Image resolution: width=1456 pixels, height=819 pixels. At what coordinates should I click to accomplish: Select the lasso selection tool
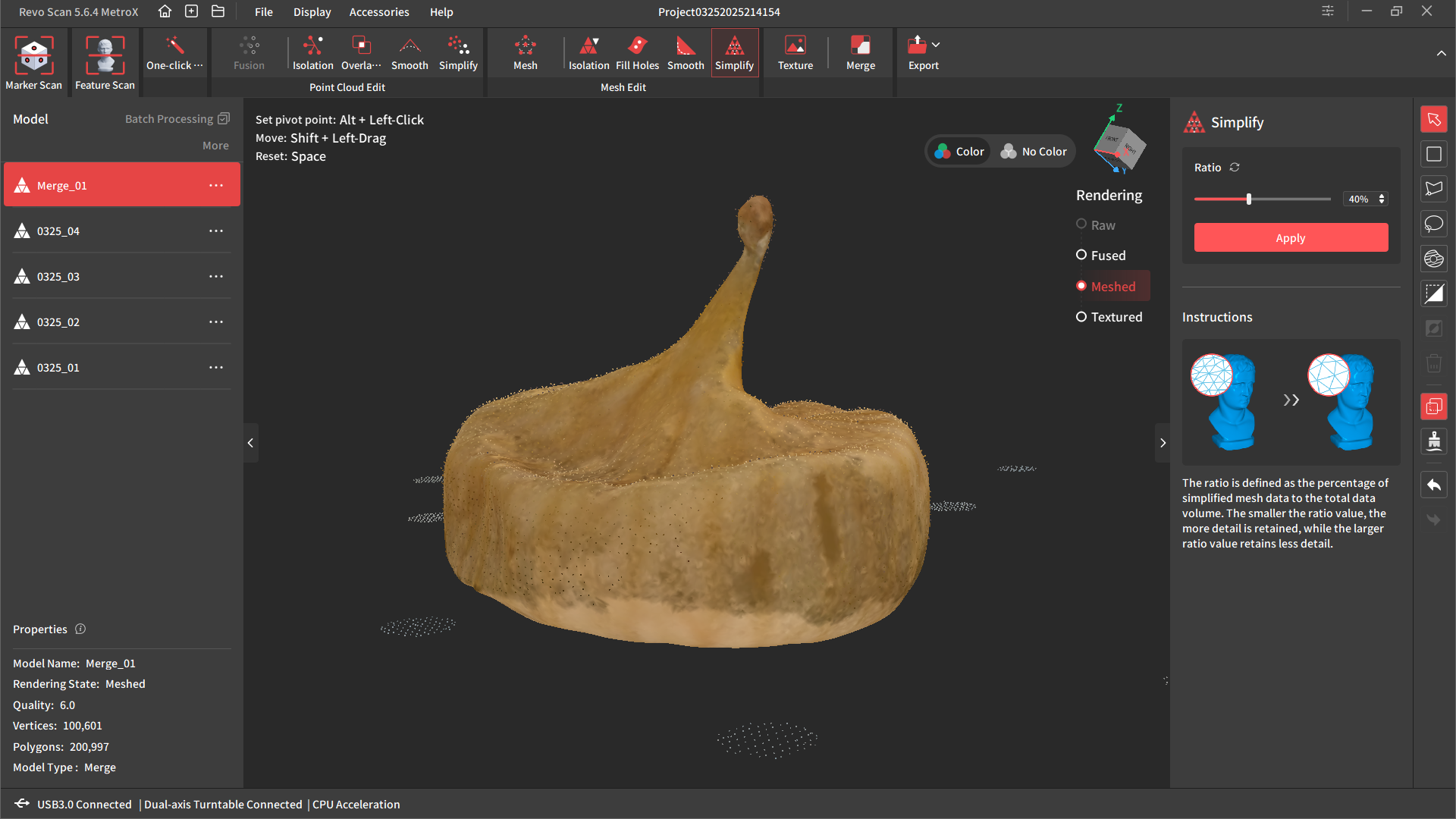click(x=1433, y=224)
